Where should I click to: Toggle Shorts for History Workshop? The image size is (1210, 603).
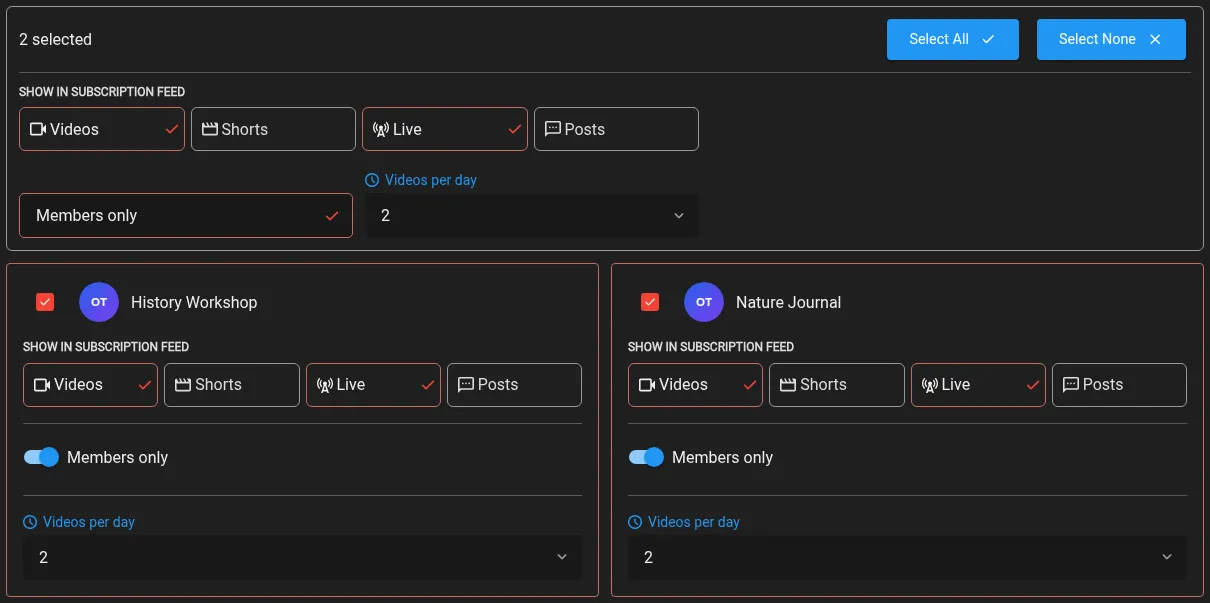point(232,385)
